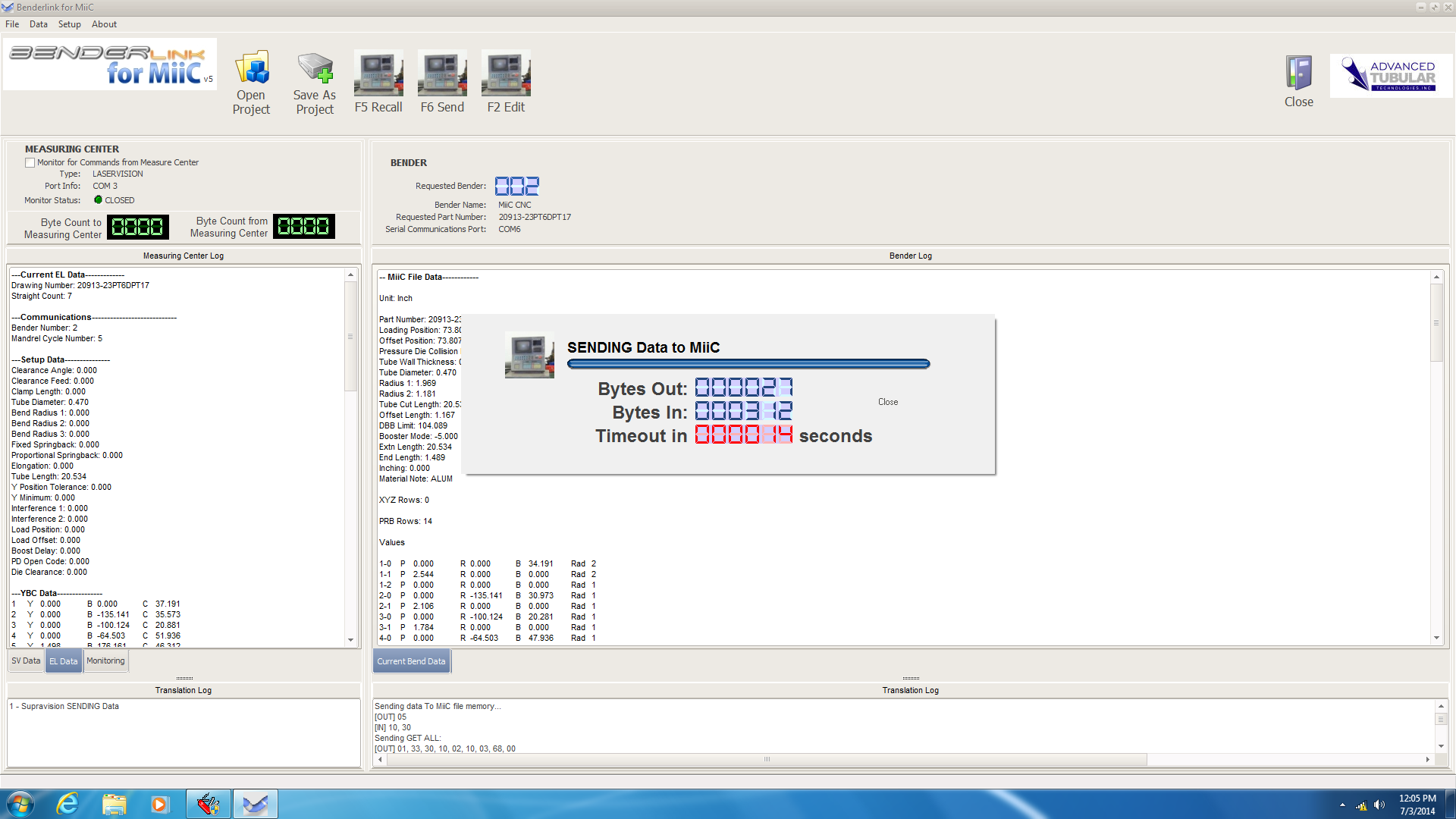Switch to the SV Data tab

click(26, 661)
